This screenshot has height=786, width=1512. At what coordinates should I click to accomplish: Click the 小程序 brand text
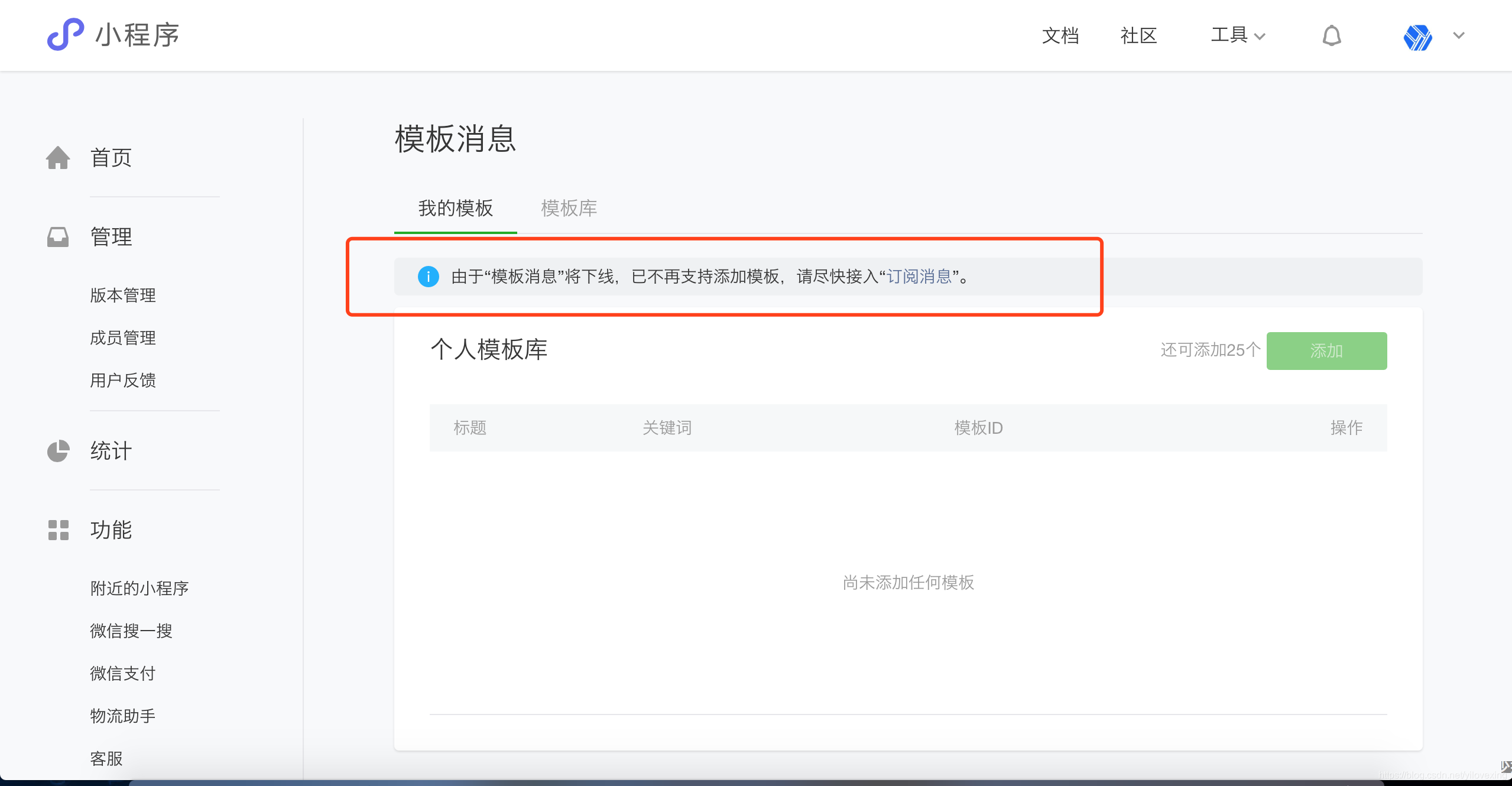point(137,35)
